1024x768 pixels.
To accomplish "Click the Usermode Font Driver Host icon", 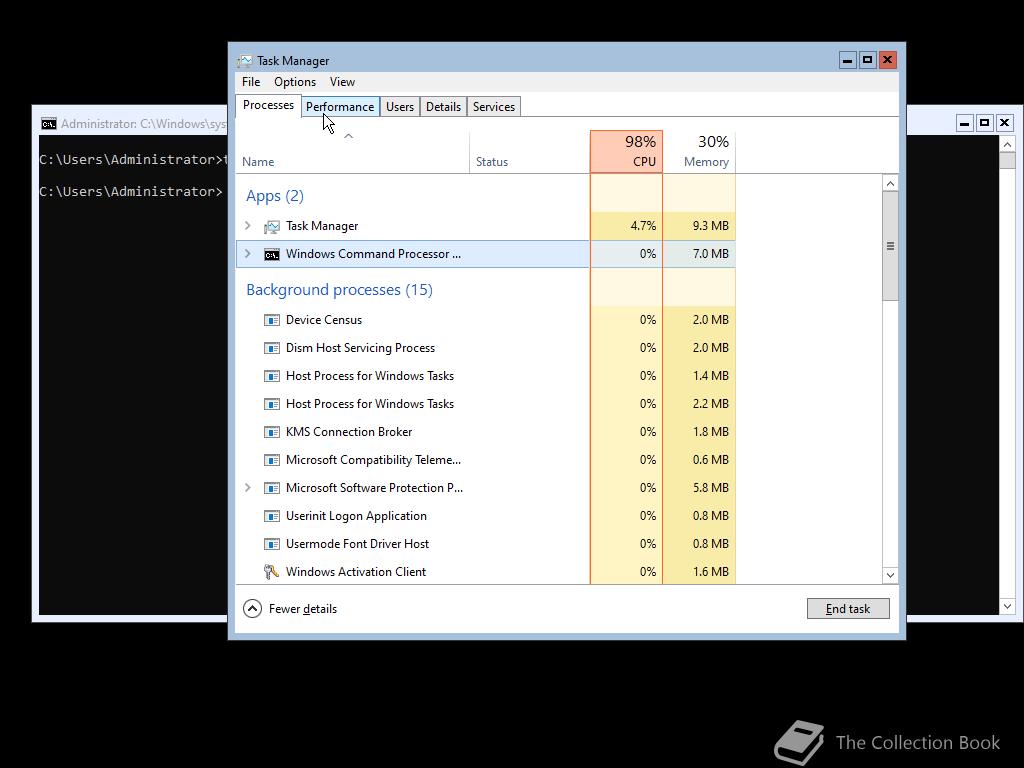I will (272, 544).
